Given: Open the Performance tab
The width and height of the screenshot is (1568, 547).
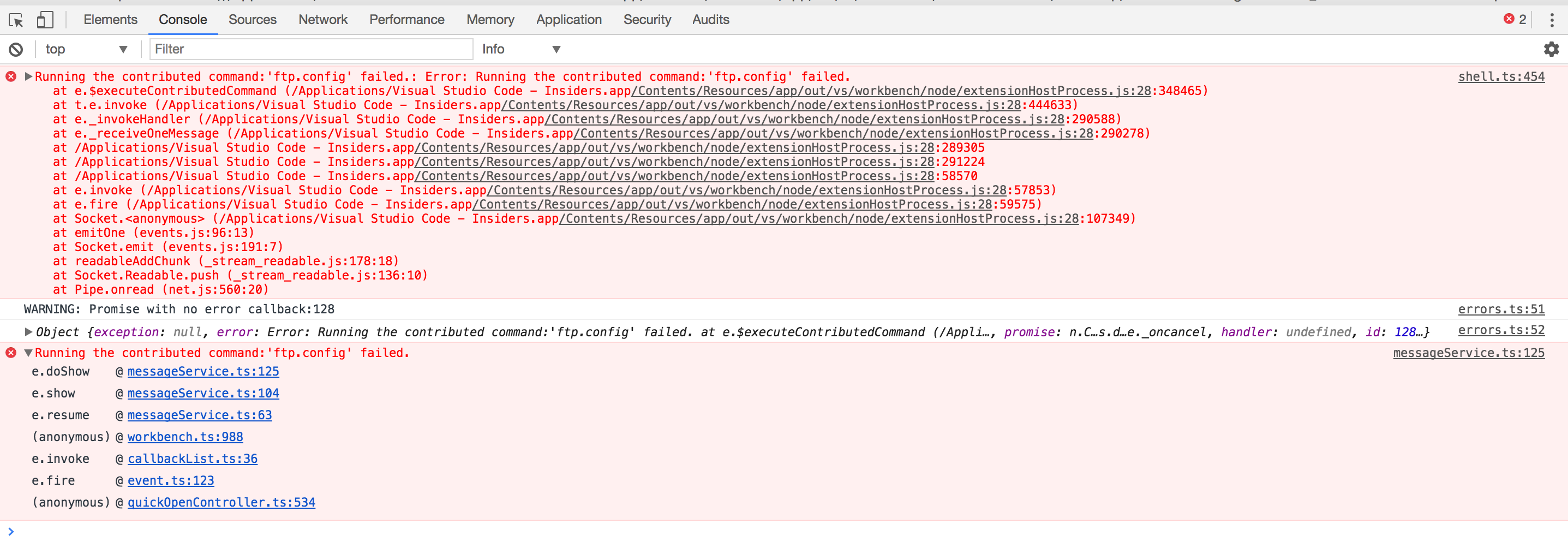Looking at the screenshot, I should point(406,20).
